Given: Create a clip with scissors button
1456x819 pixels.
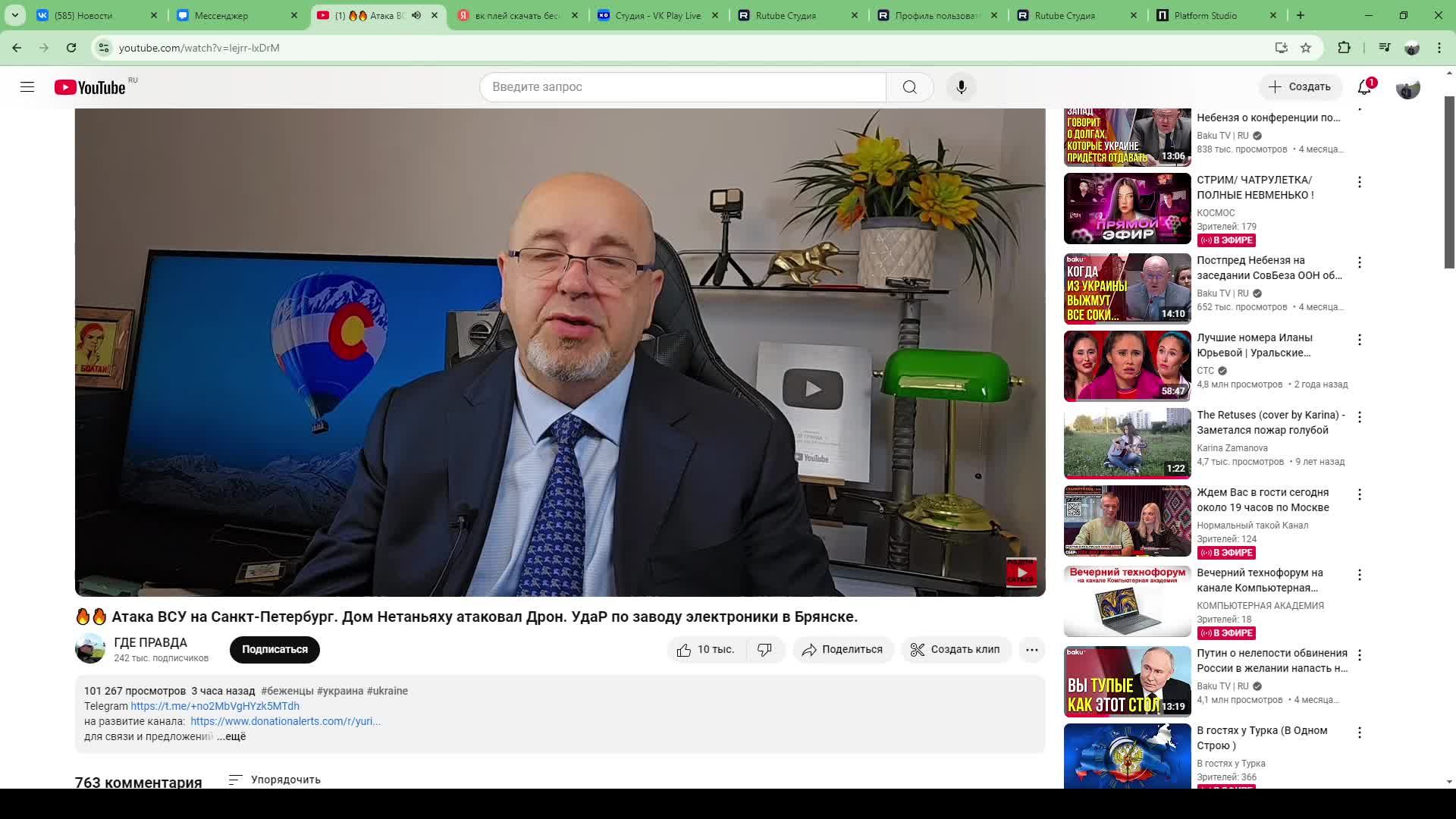Looking at the screenshot, I should 955,650.
